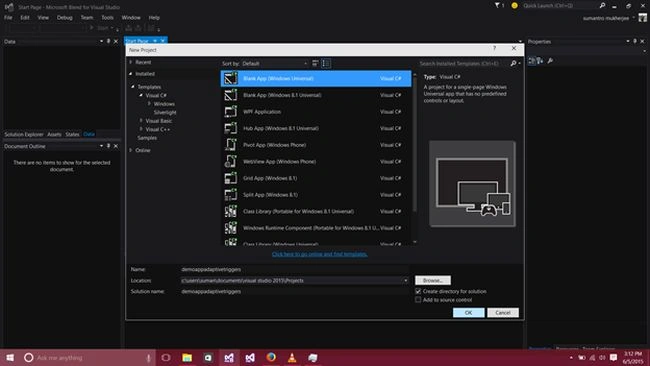
Task: Open the File menu
Action: 8,17
